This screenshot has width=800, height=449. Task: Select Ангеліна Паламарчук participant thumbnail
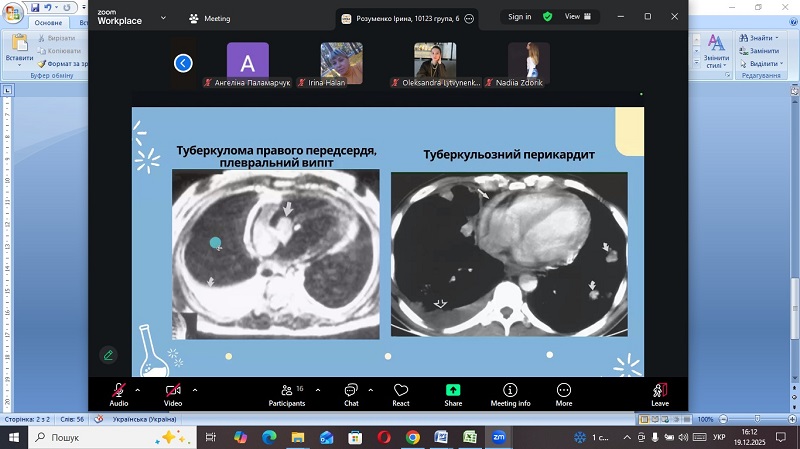click(x=247, y=63)
